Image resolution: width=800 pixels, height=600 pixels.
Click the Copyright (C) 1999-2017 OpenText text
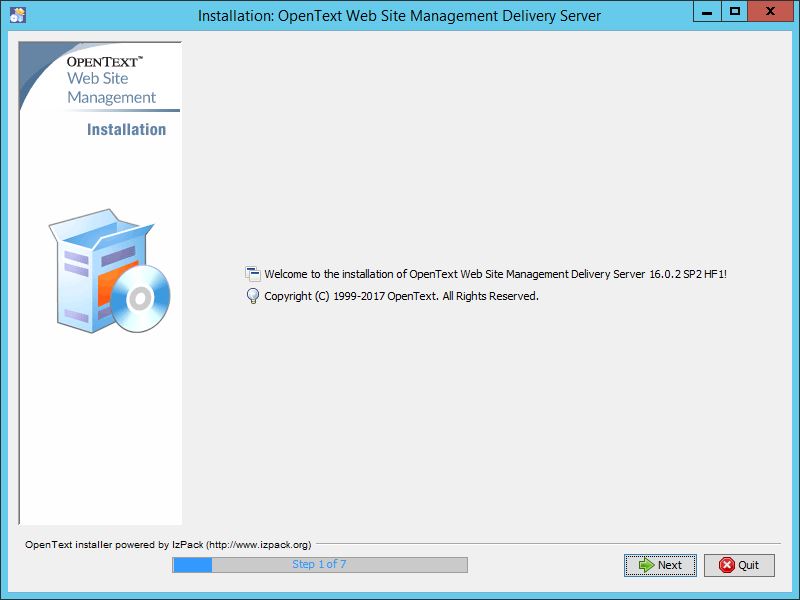[402, 296]
